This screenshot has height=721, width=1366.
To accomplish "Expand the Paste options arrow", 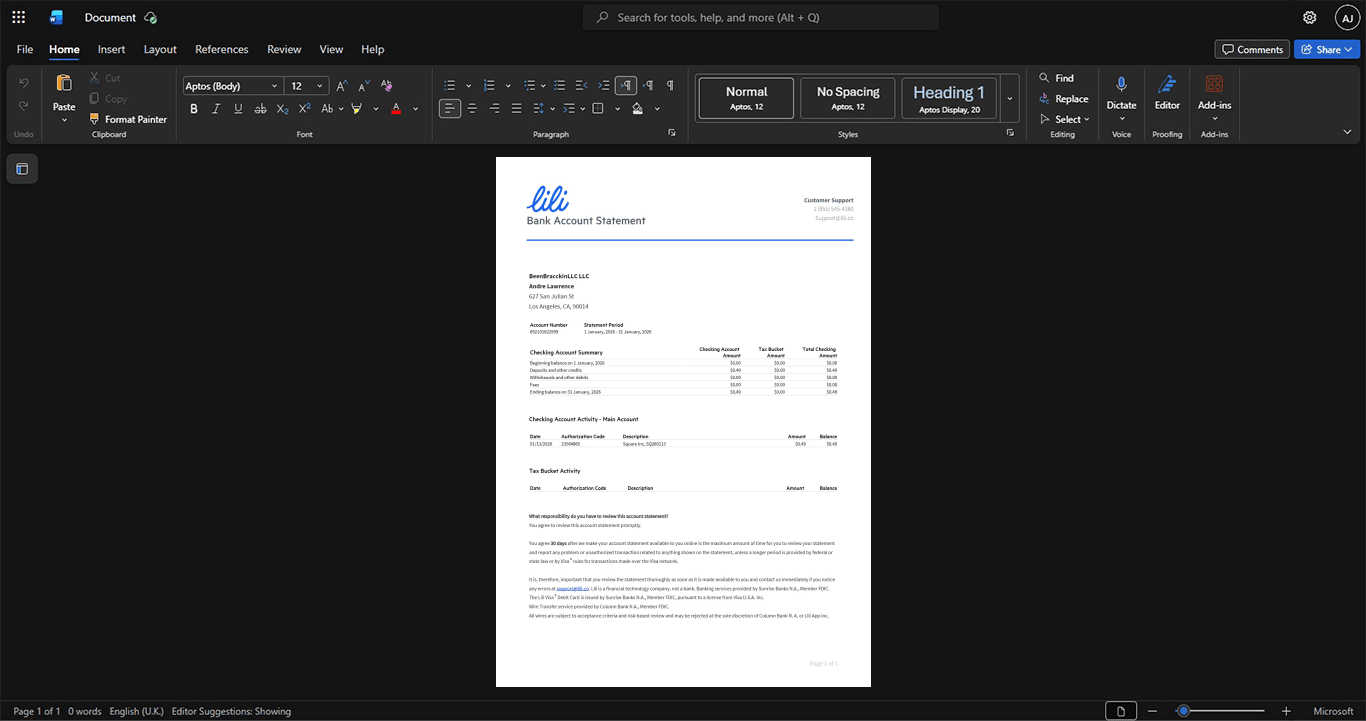I will 64,120.
